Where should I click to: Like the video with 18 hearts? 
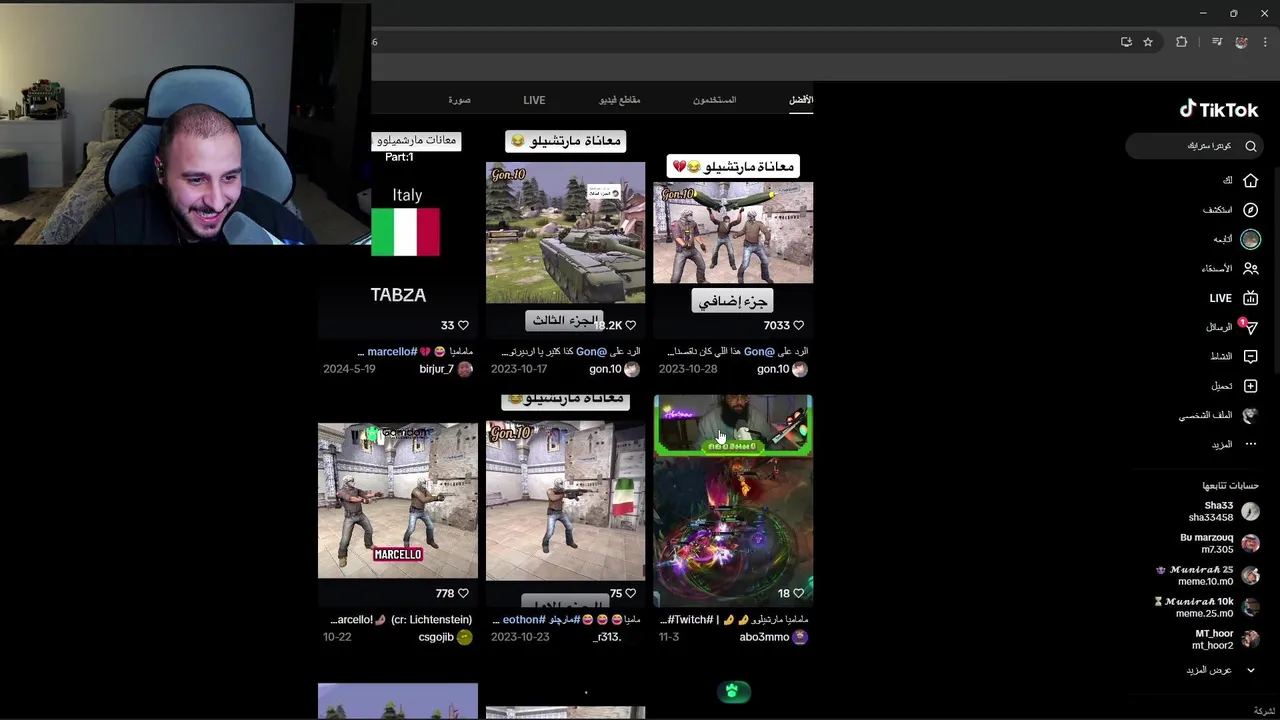tap(798, 593)
